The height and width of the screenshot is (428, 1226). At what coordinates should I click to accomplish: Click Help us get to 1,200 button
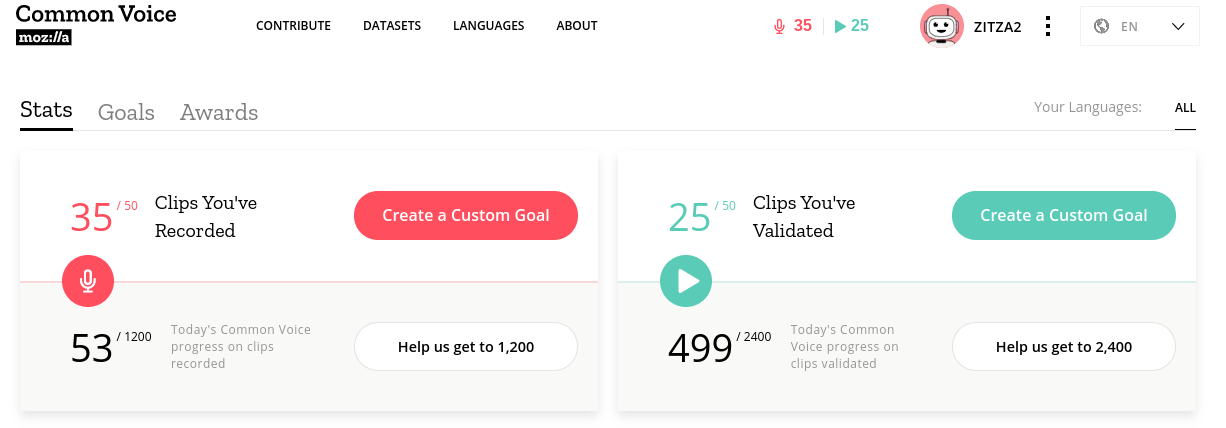466,347
